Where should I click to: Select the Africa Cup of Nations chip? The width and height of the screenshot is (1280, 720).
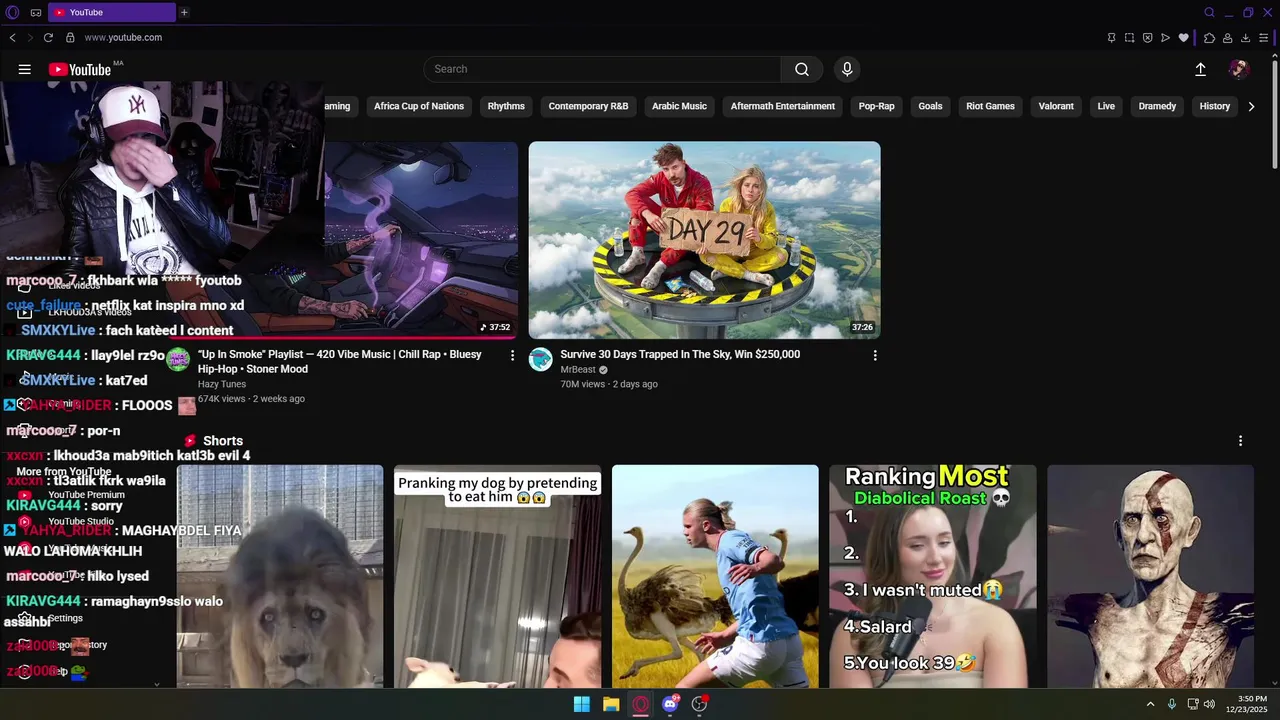pyautogui.click(x=419, y=106)
